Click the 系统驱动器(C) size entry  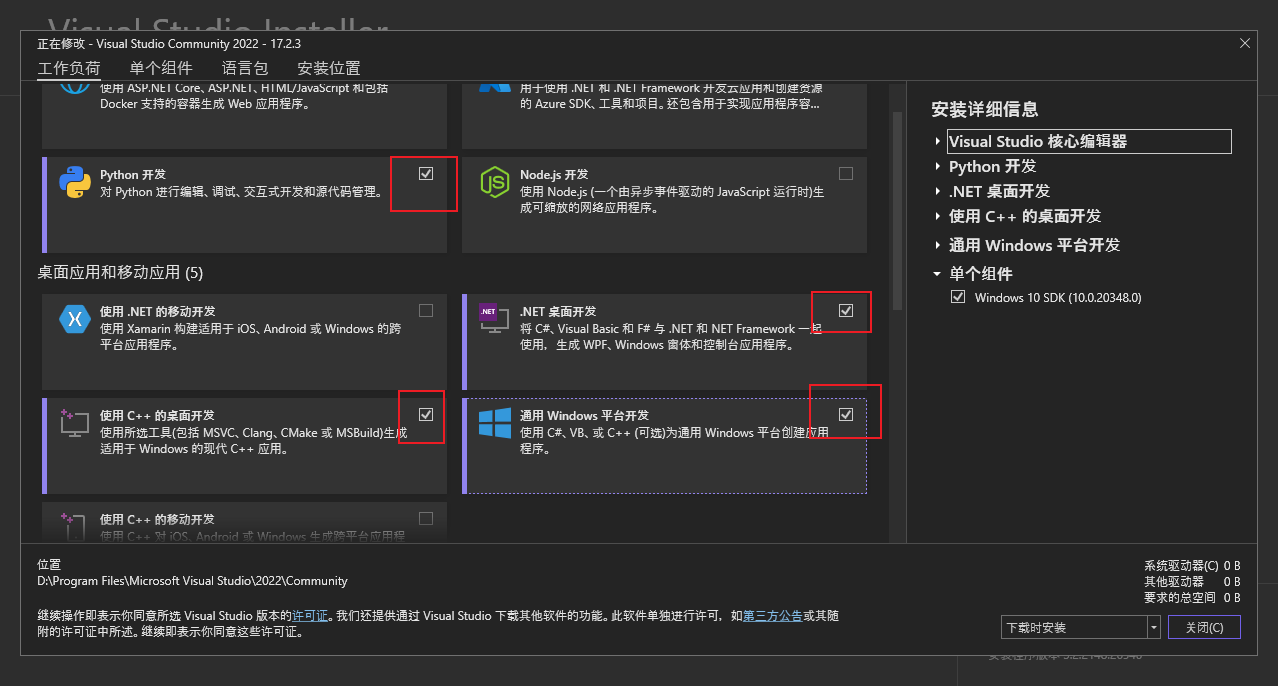point(1192,566)
